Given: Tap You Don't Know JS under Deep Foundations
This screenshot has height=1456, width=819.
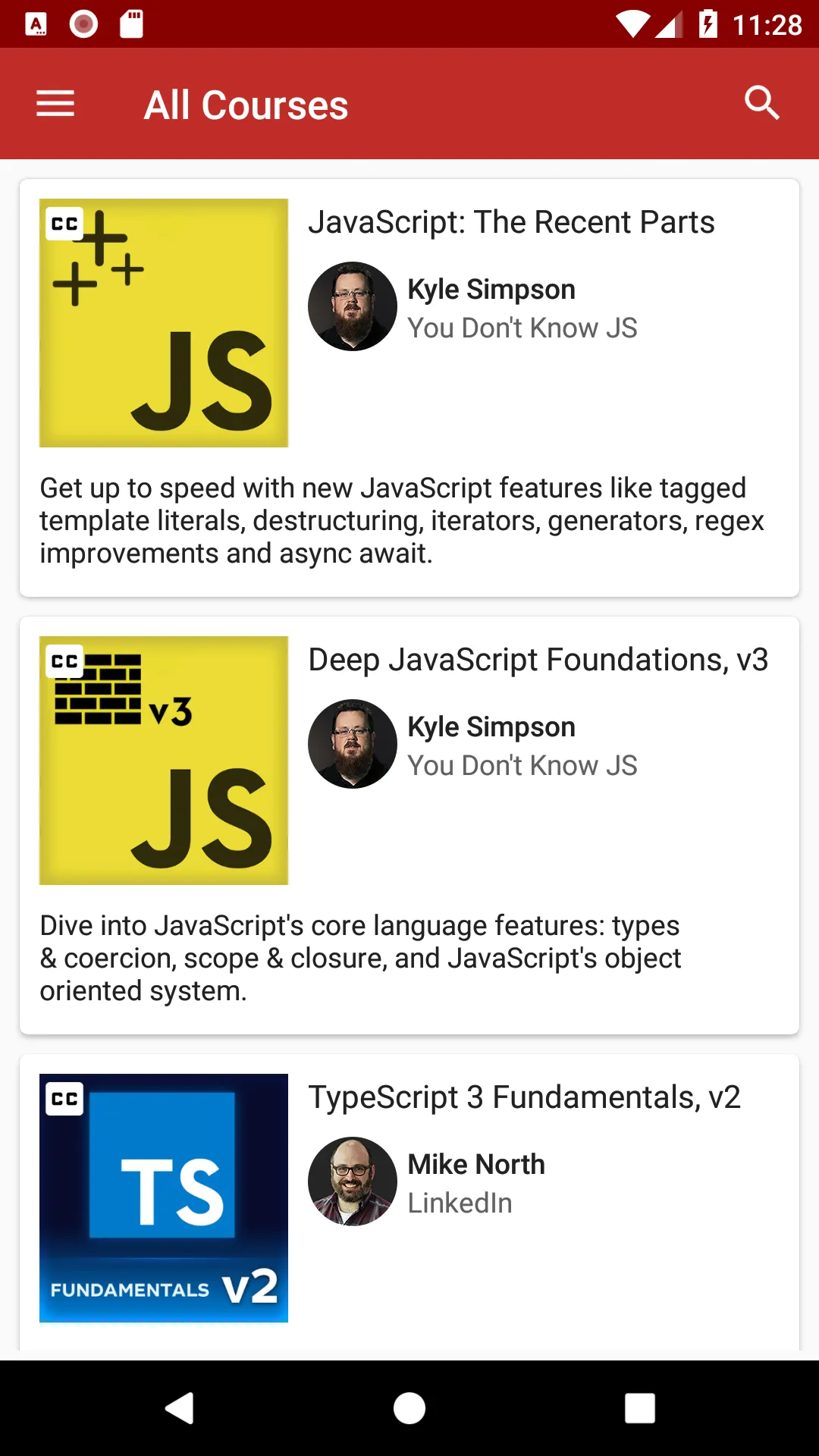Looking at the screenshot, I should 522,765.
